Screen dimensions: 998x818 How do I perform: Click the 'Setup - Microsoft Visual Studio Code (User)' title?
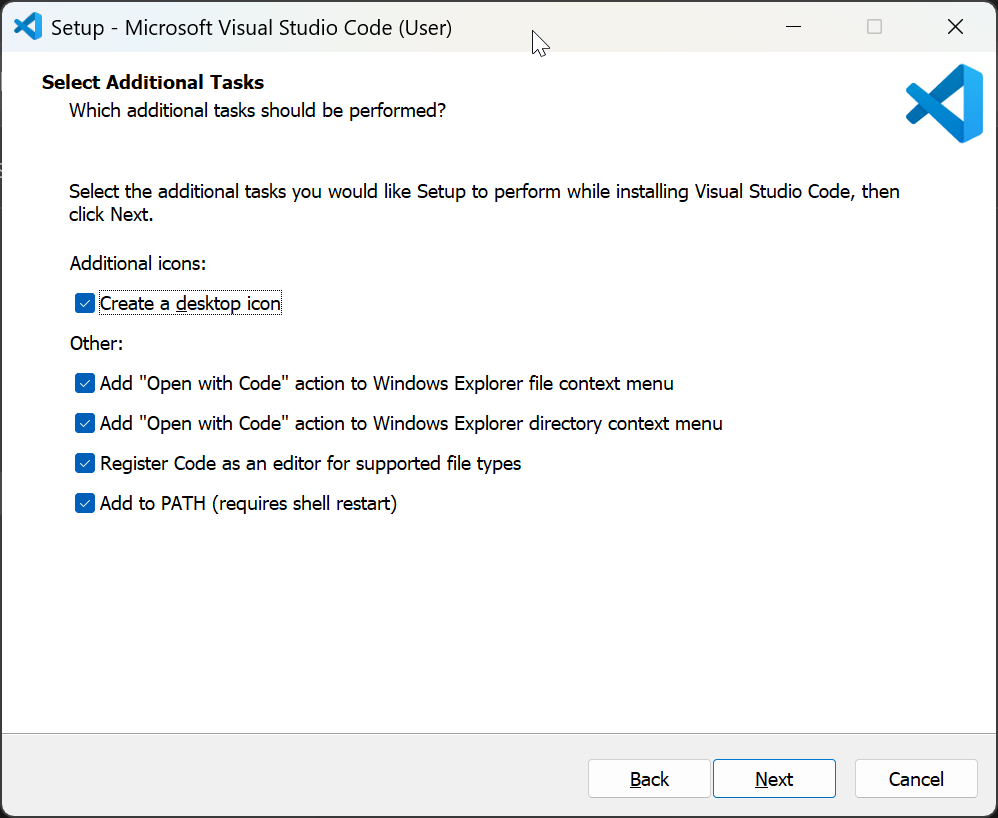[251, 28]
